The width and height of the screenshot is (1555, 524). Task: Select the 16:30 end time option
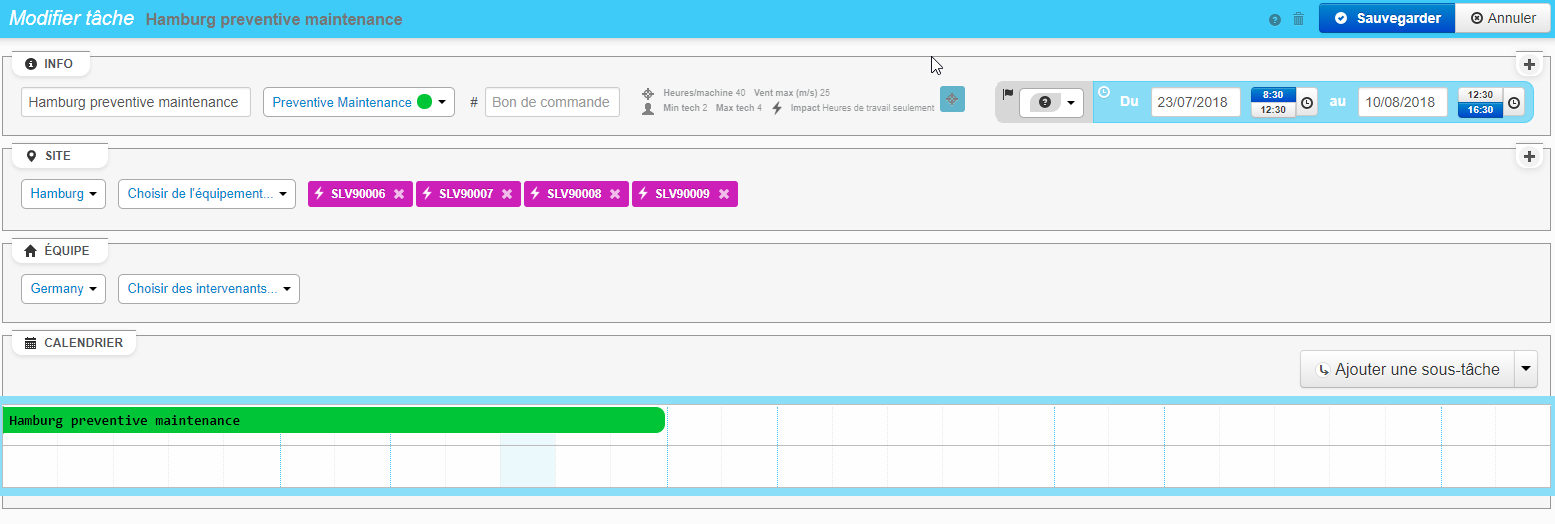[1480, 110]
